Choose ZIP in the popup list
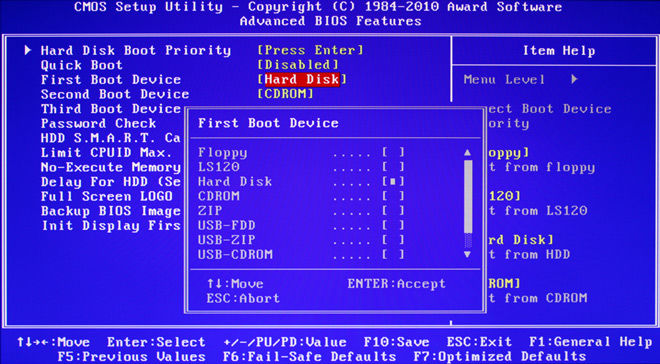 (x=210, y=210)
